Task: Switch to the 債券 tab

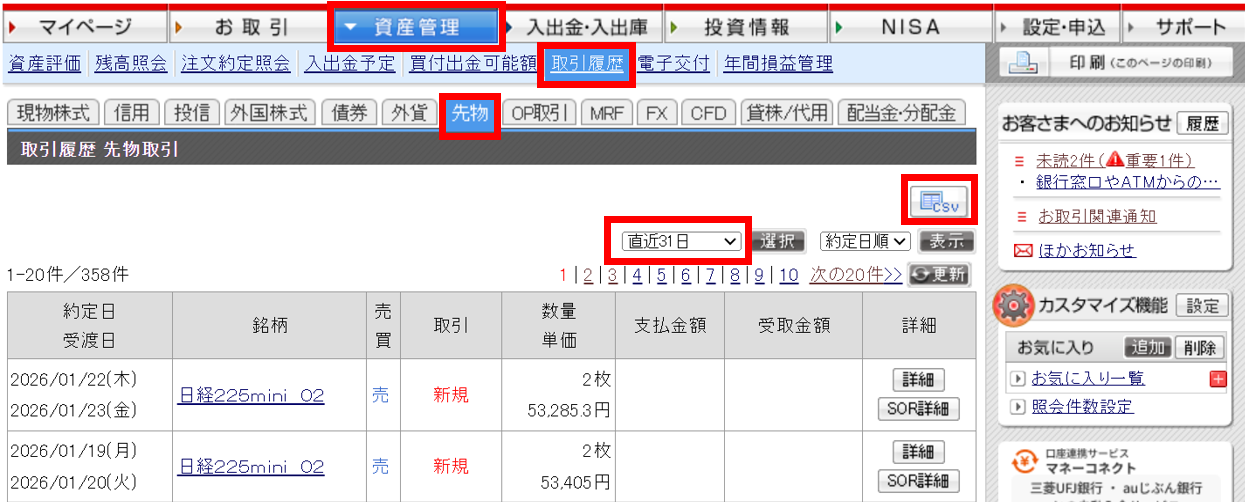Action: tap(349, 112)
